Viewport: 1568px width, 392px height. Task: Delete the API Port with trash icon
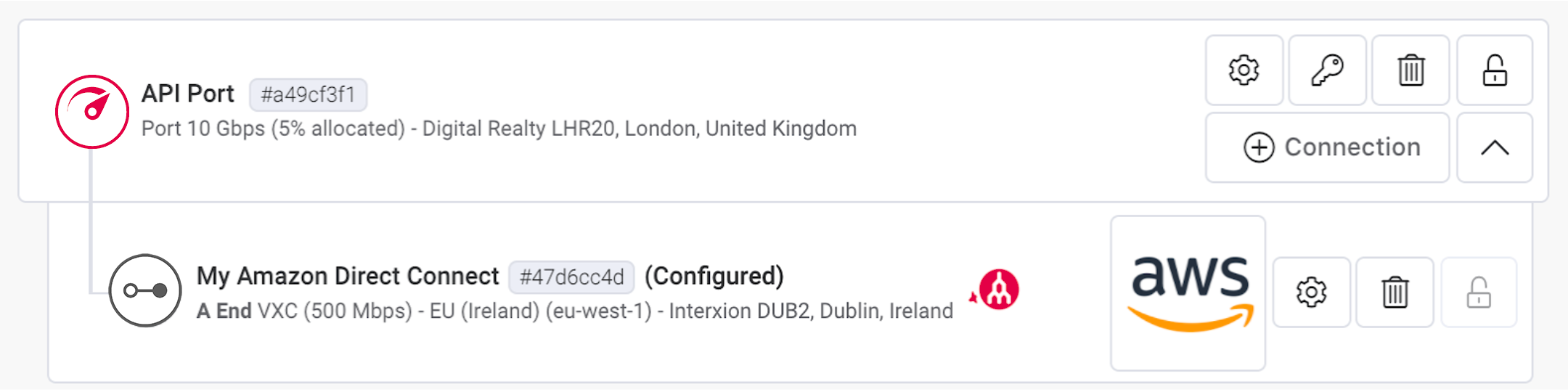point(1410,70)
